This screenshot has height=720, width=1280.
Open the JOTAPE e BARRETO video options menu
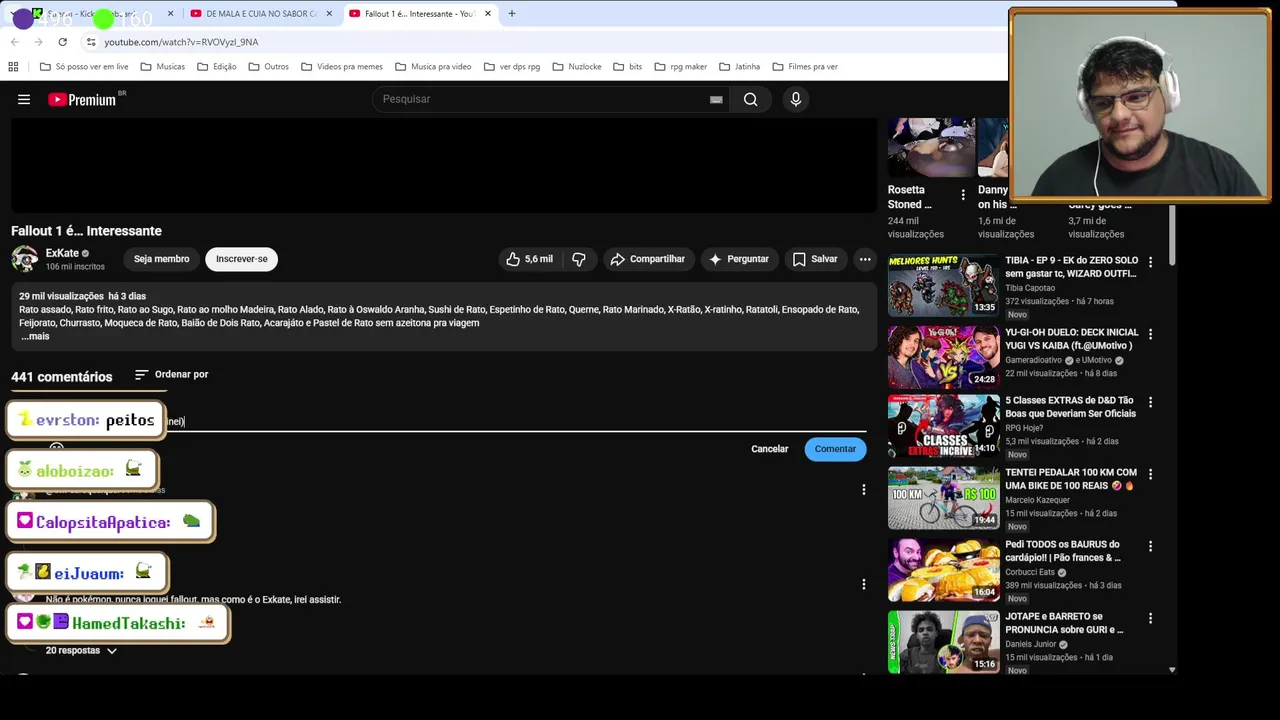1150,618
